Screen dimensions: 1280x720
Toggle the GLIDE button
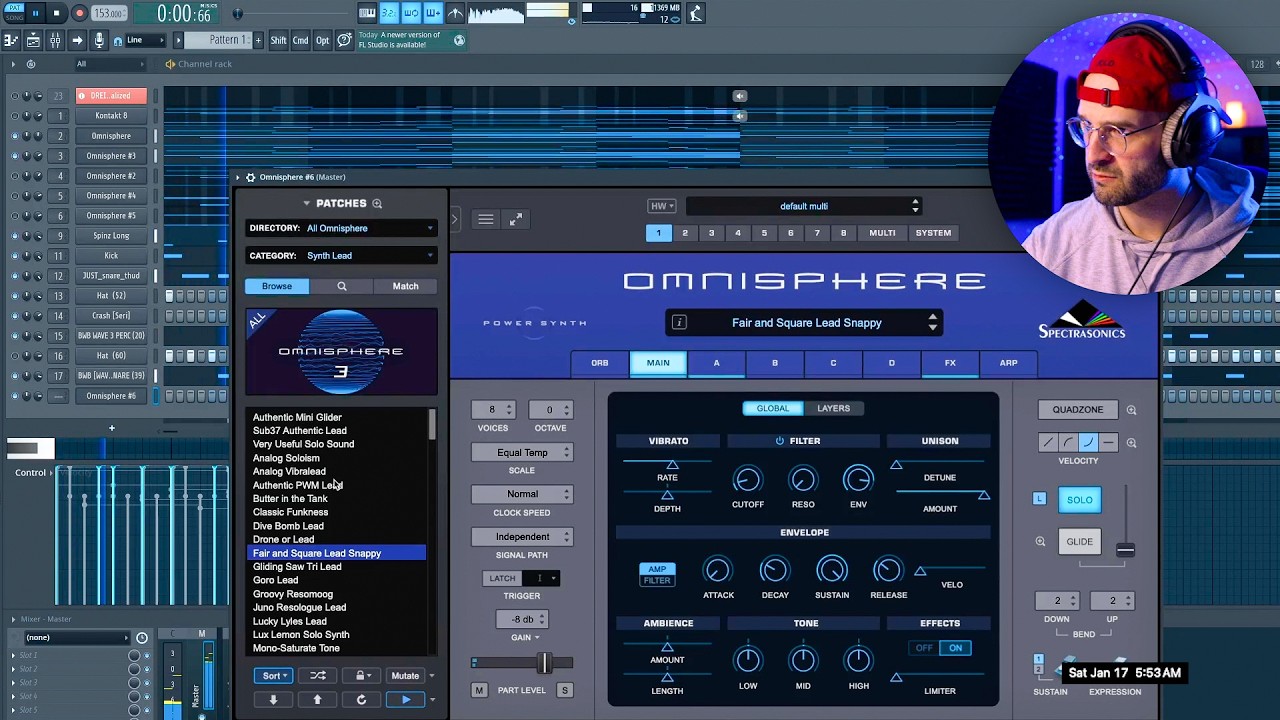(x=1079, y=542)
